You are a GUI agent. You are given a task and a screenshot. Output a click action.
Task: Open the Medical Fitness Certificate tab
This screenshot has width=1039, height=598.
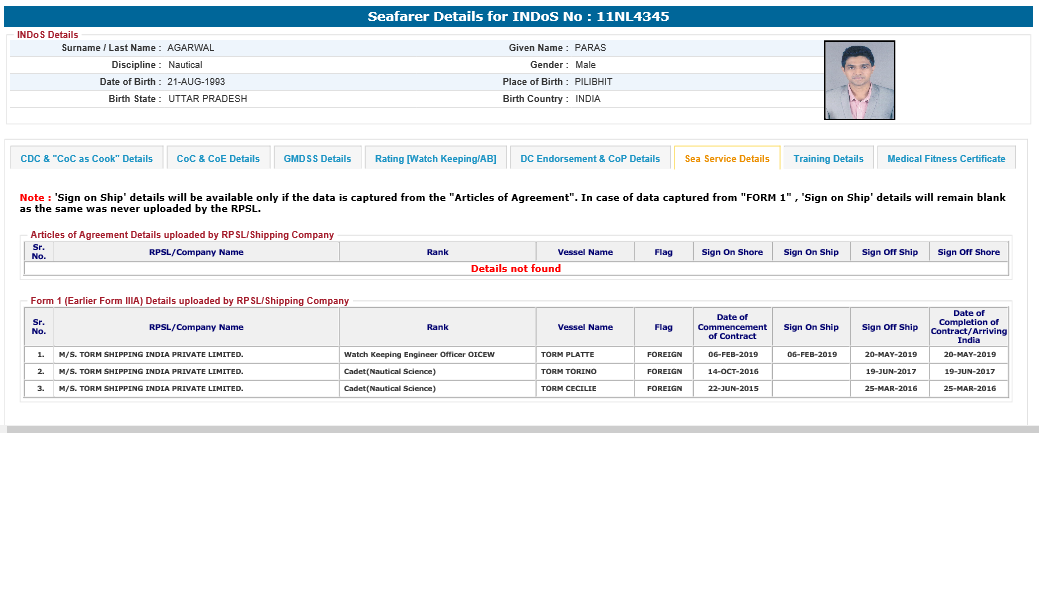point(946,159)
